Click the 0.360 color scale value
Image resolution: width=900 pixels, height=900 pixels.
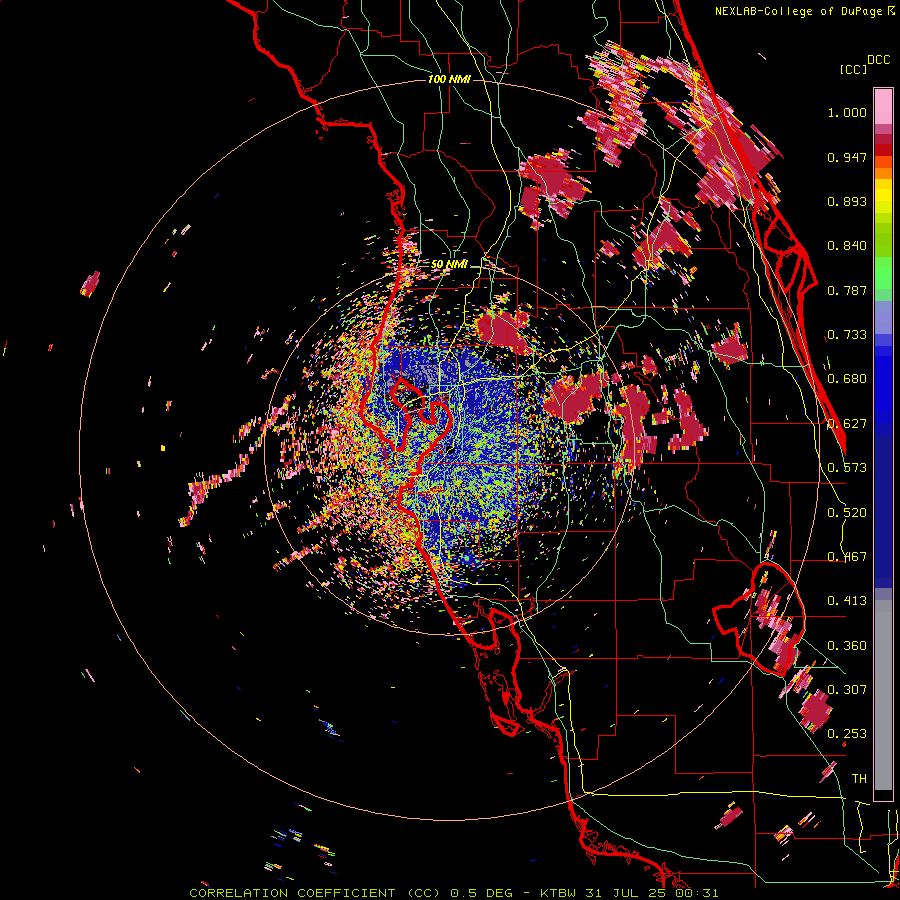pyautogui.click(x=847, y=646)
